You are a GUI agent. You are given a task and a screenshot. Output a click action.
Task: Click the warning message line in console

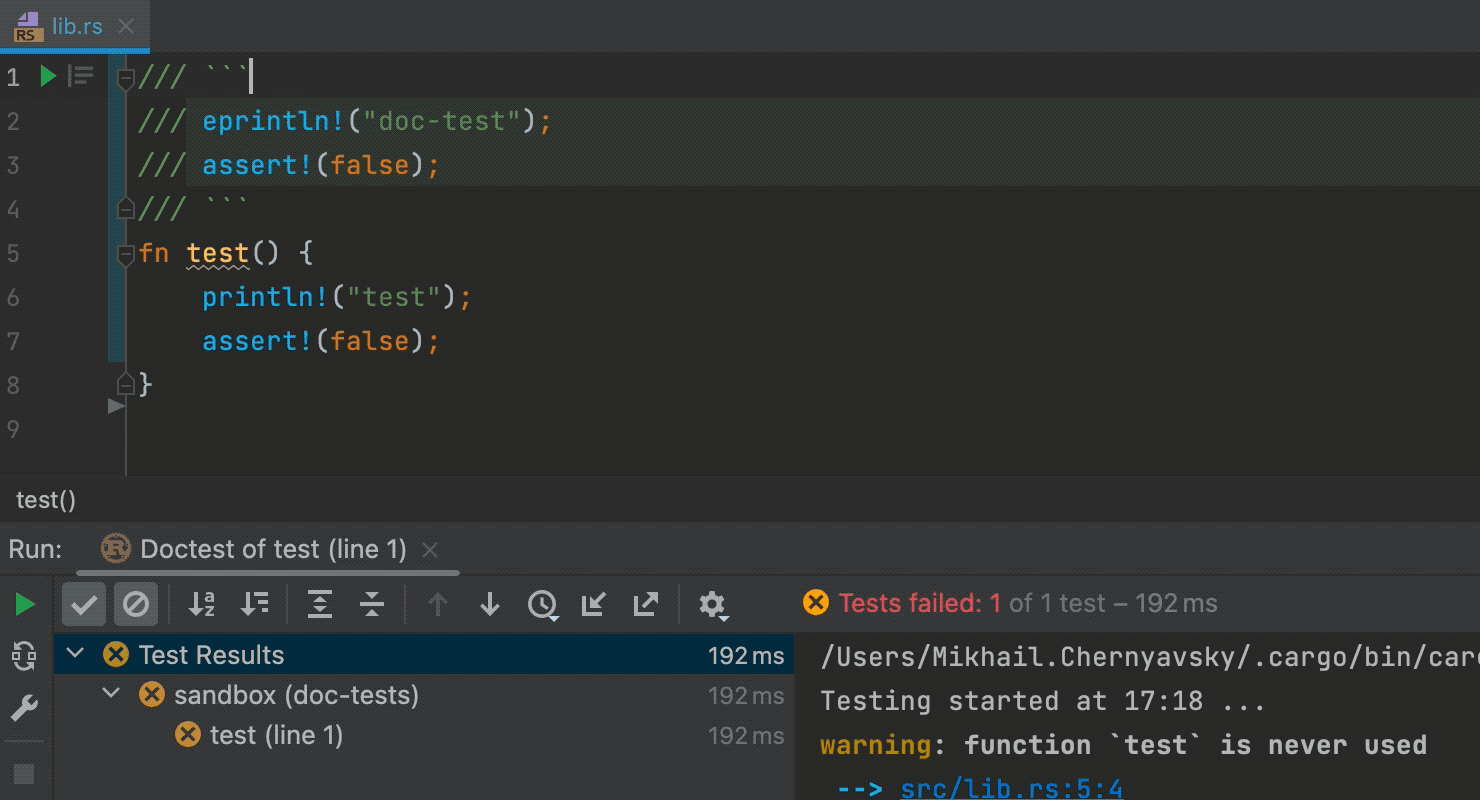1123,745
